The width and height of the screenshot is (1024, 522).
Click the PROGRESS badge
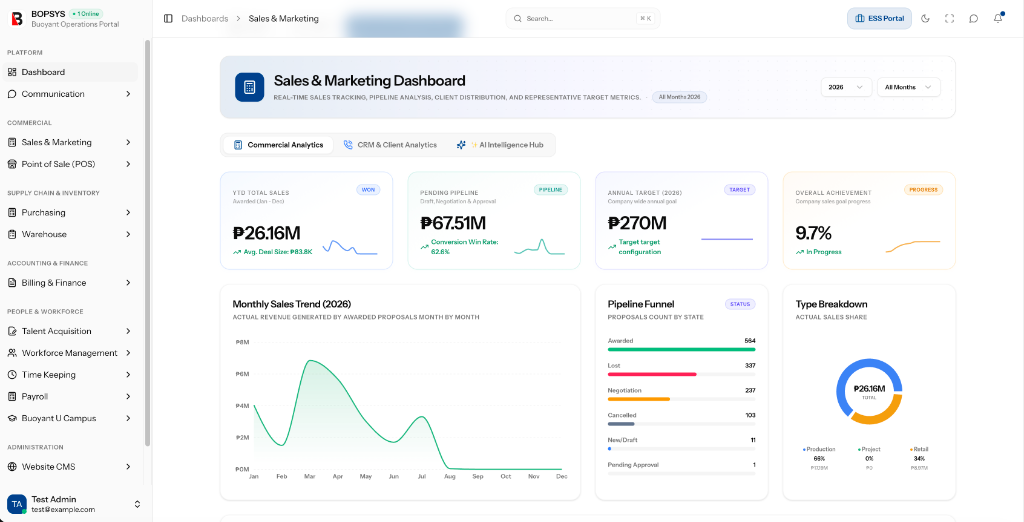pyautogui.click(x=923, y=190)
